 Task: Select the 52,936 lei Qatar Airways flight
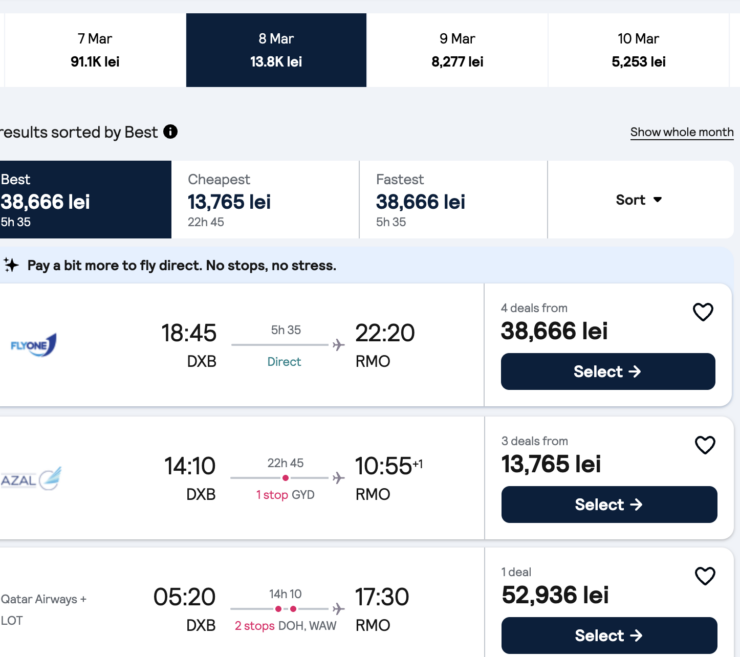pos(609,636)
